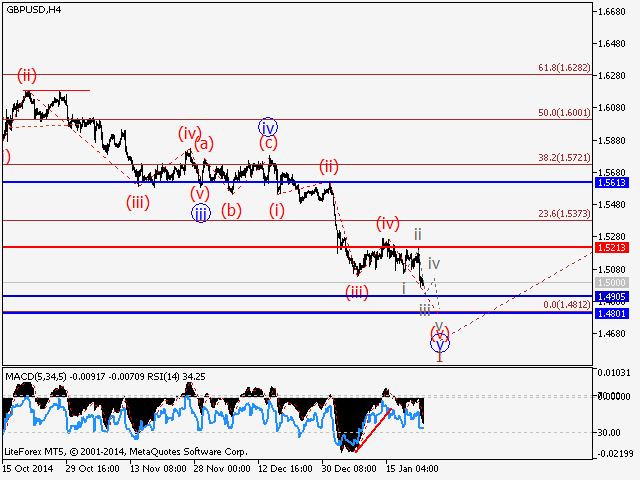
Task: Pick the 38.2(1.5721) Fibonacci label
Action: tap(564, 158)
